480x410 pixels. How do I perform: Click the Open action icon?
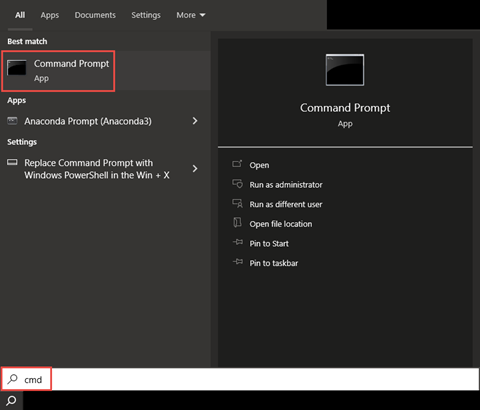(237, 164)
